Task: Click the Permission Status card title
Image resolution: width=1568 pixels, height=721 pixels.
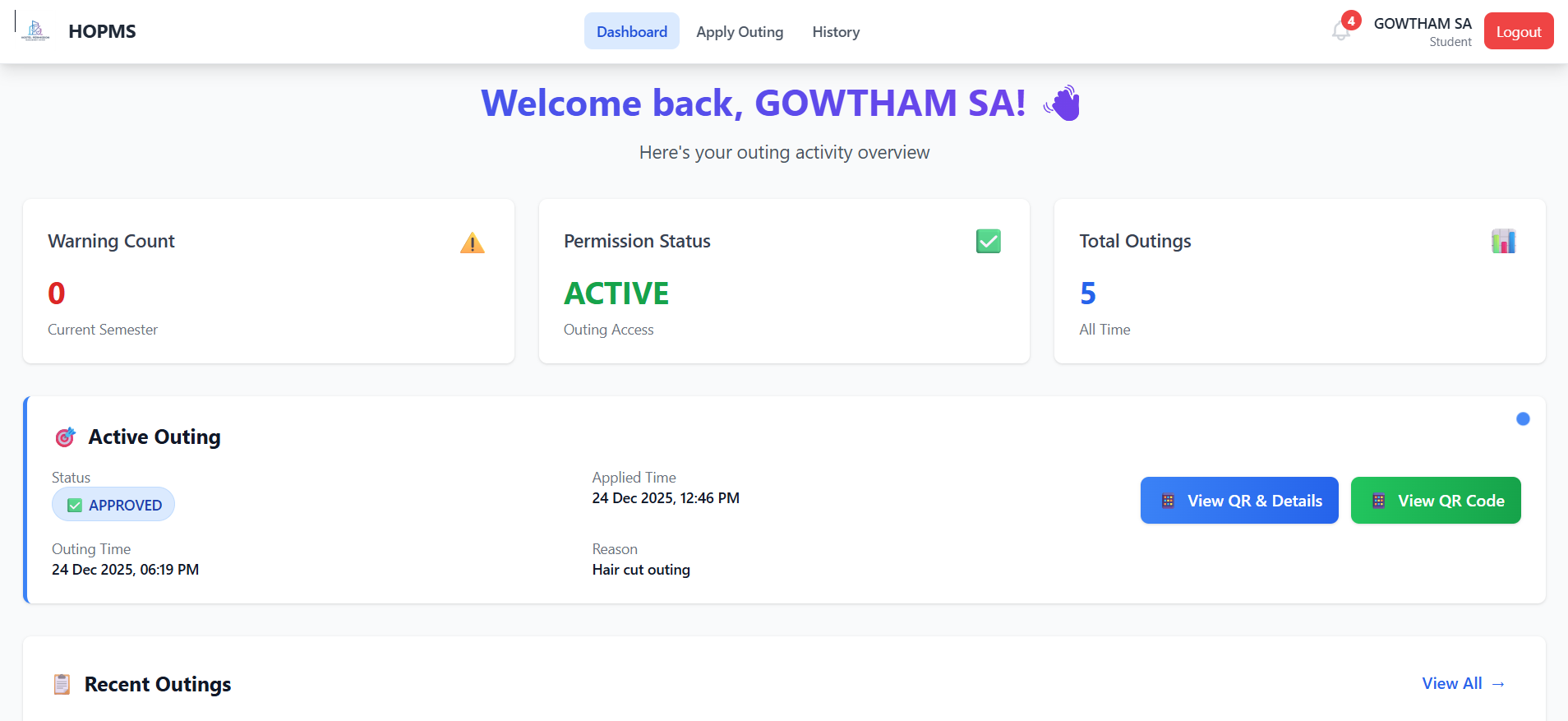Action: 637,241
